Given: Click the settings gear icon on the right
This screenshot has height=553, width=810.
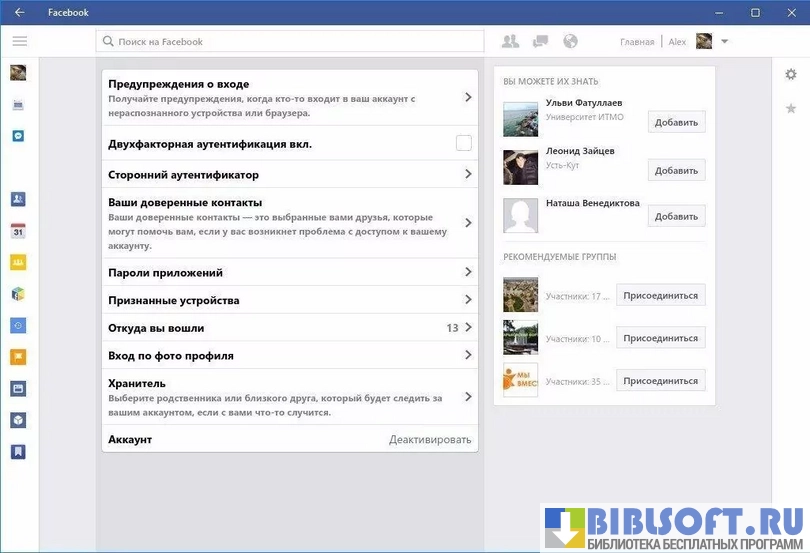Looking at the screenshot, I should [x=791, y=74].
